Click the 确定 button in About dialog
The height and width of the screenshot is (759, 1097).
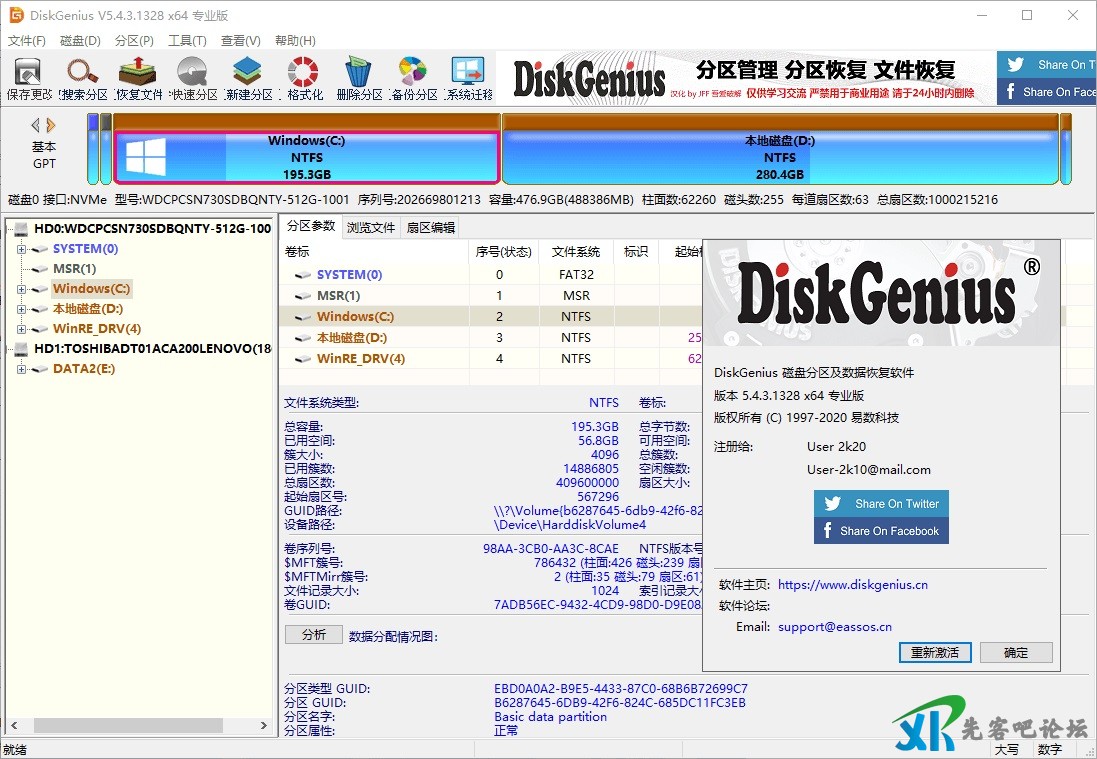point(1016,652)
